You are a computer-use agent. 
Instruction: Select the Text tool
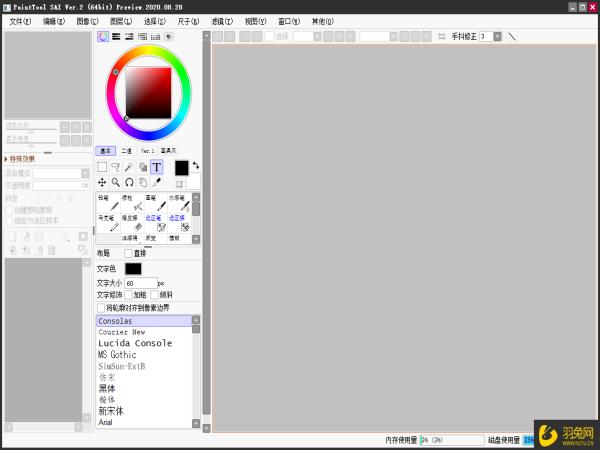tap(157, 167)
